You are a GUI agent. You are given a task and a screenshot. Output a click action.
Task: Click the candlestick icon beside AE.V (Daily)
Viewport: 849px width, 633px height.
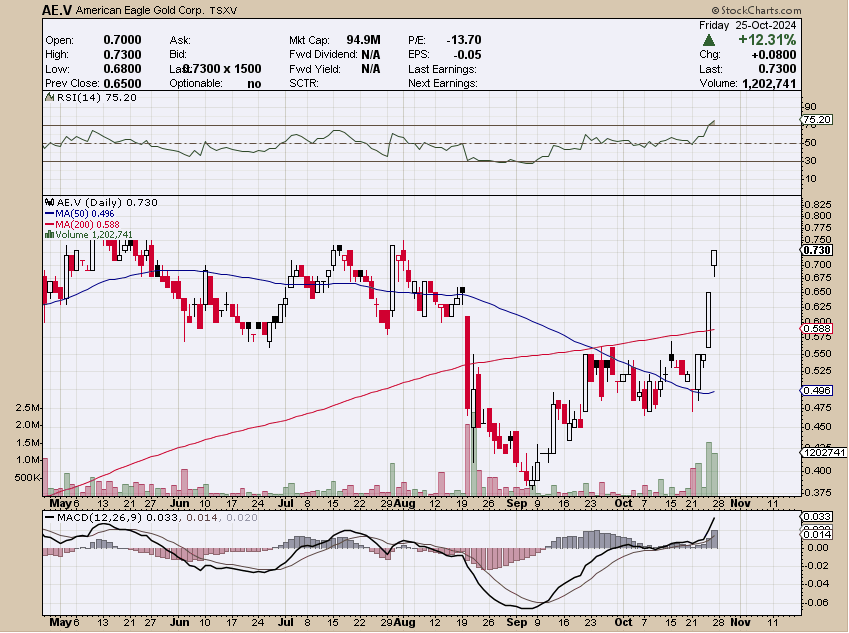(50, 203)
